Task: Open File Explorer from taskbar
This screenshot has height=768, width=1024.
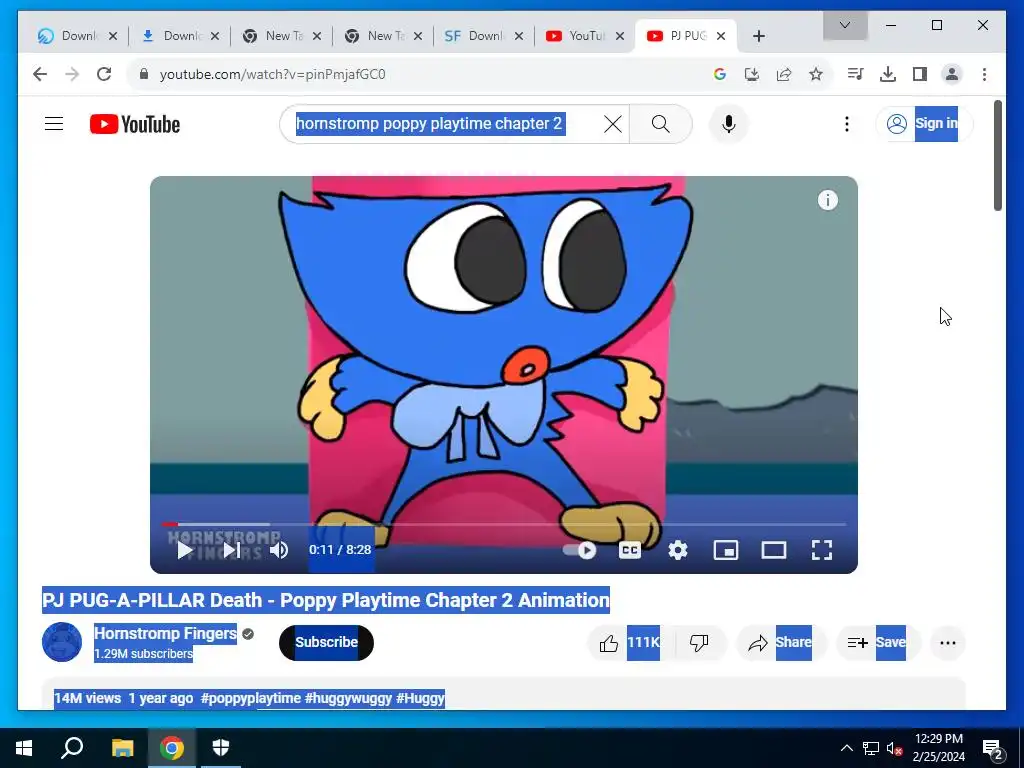Action: click(122, 748)
